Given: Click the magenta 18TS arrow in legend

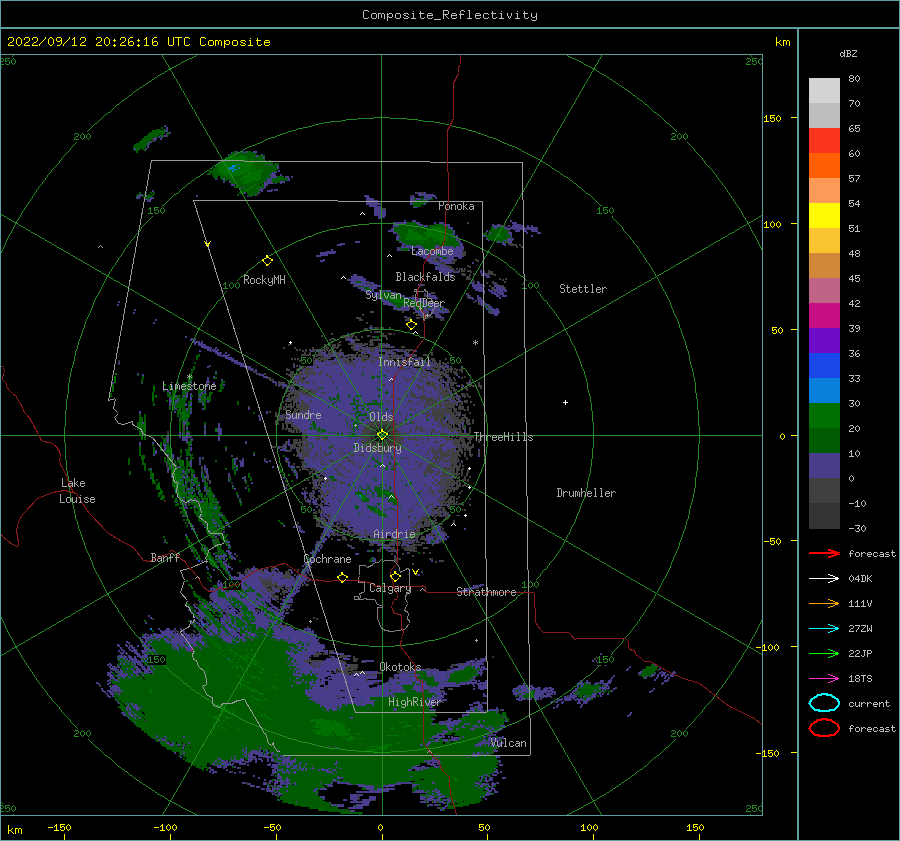Looking at the screenshot, I should tap(824, 679).
